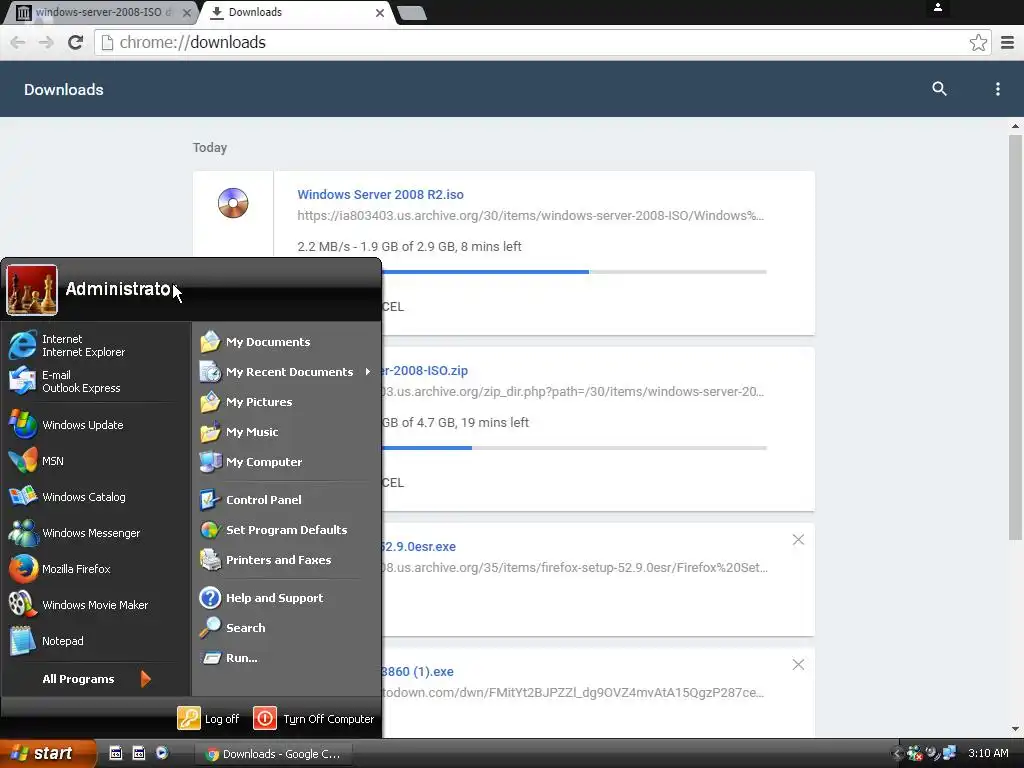Click the 3:10 AM system clock
1024x768 pixels.
pos(988,753)
